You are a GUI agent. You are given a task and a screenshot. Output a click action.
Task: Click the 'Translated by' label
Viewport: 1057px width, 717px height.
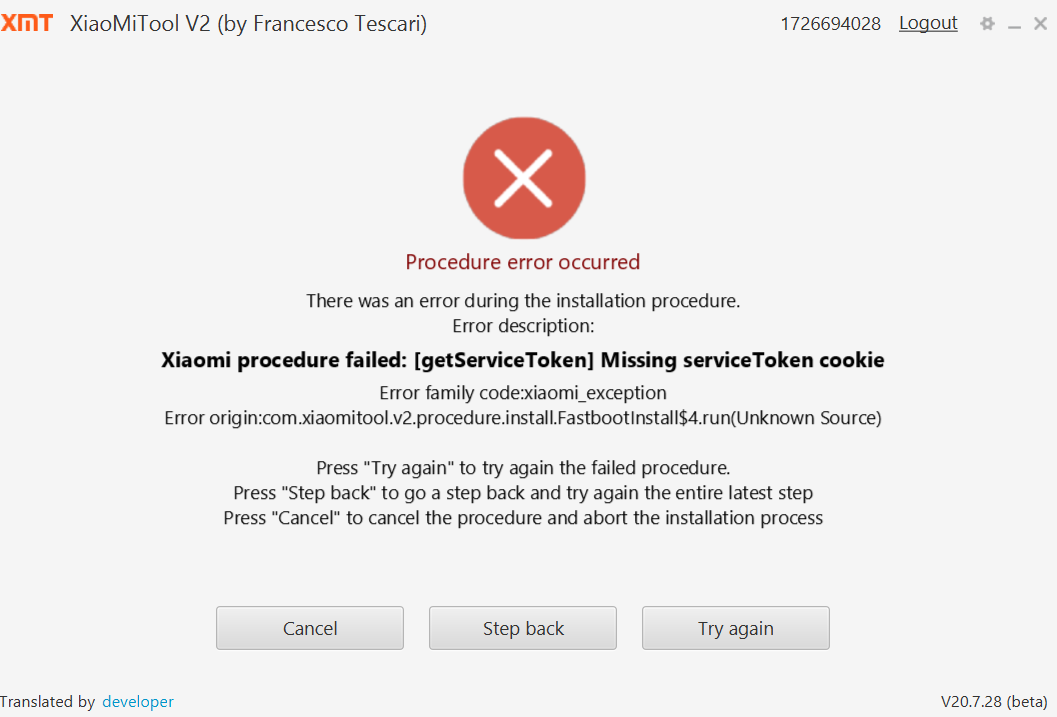tap(48, 702)
